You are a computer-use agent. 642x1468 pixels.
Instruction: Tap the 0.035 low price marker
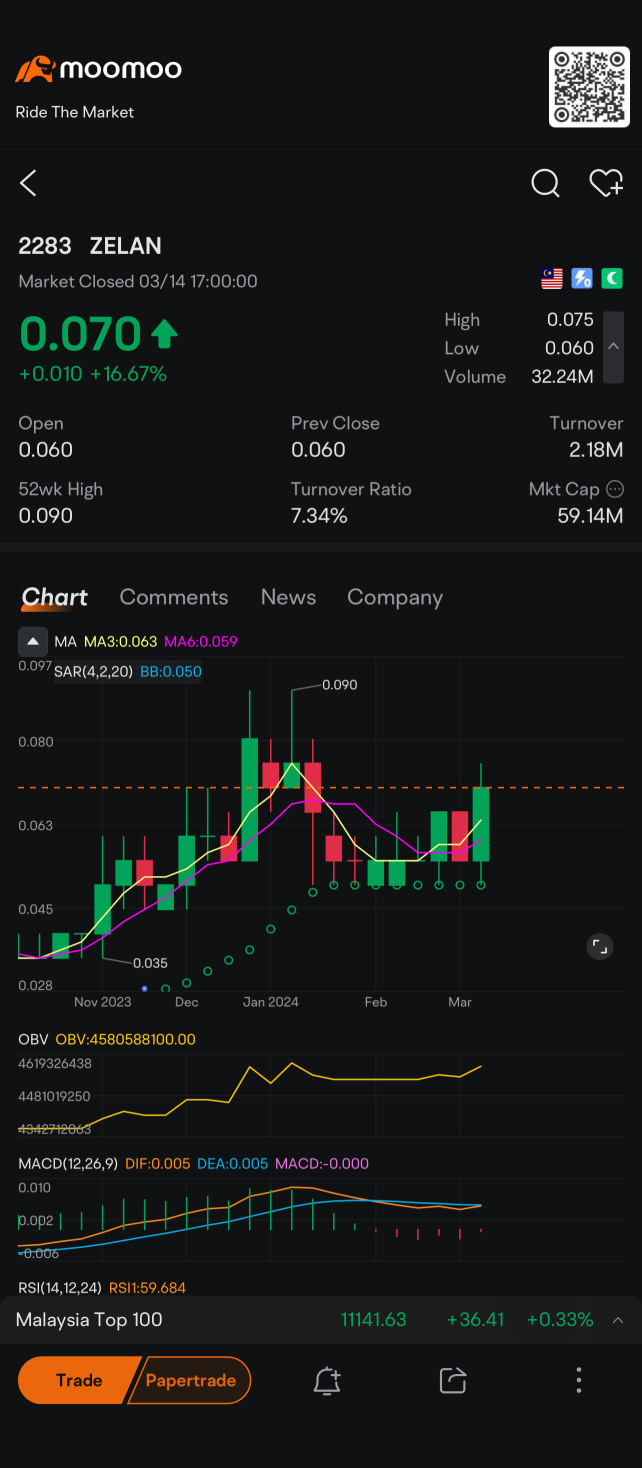click(150, 963)
